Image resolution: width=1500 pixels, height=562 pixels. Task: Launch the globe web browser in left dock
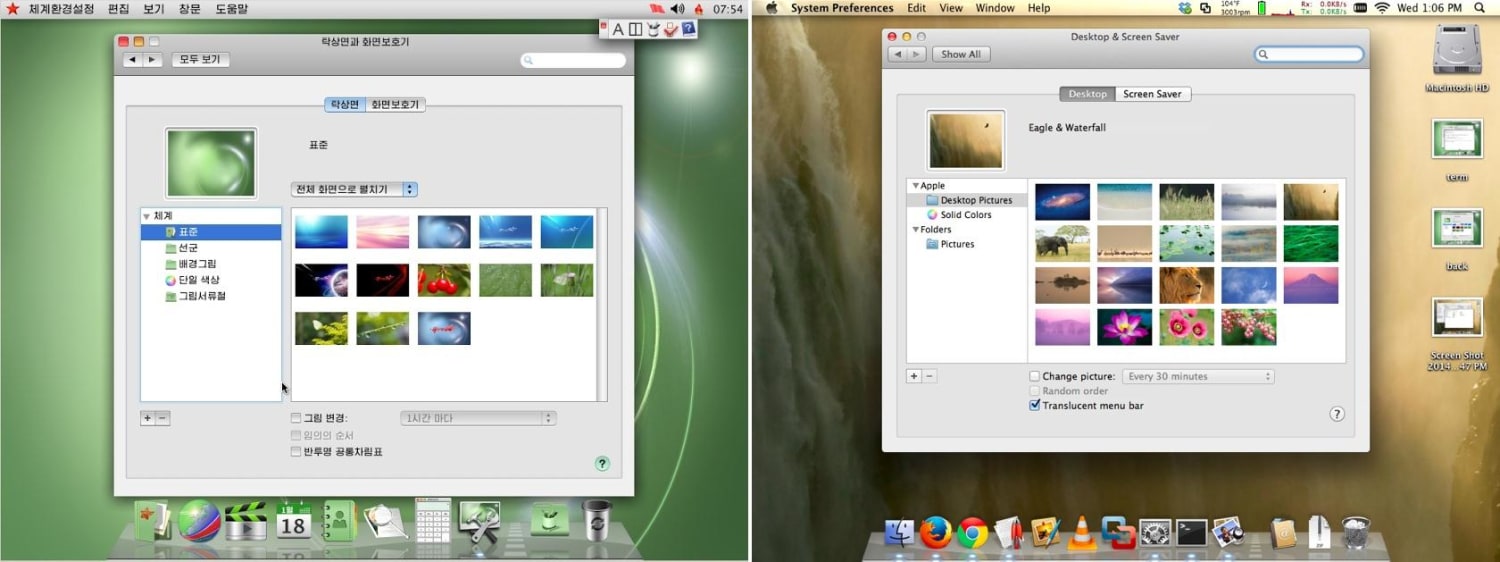click(199, 521)
